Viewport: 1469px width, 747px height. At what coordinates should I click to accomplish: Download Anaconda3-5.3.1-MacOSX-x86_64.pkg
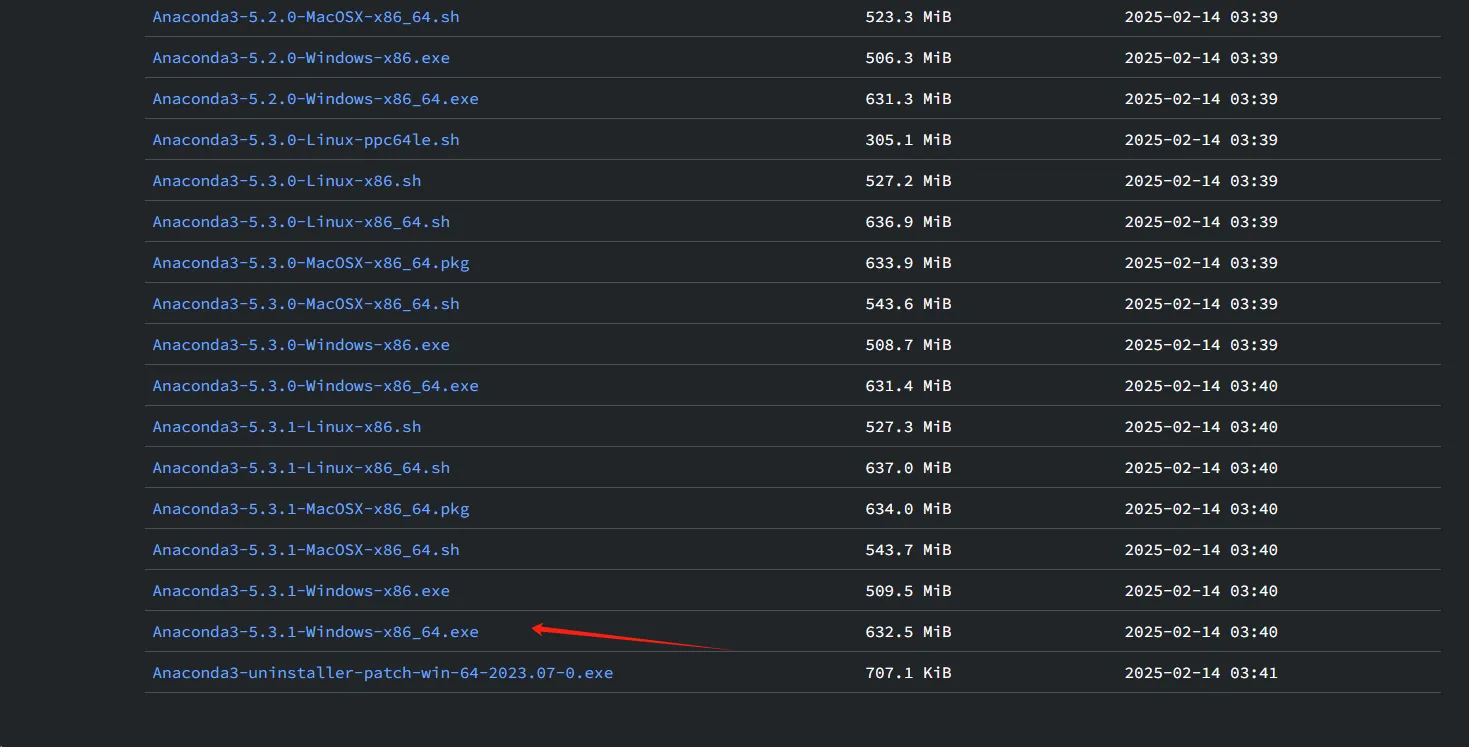click(x=311, y=509)
